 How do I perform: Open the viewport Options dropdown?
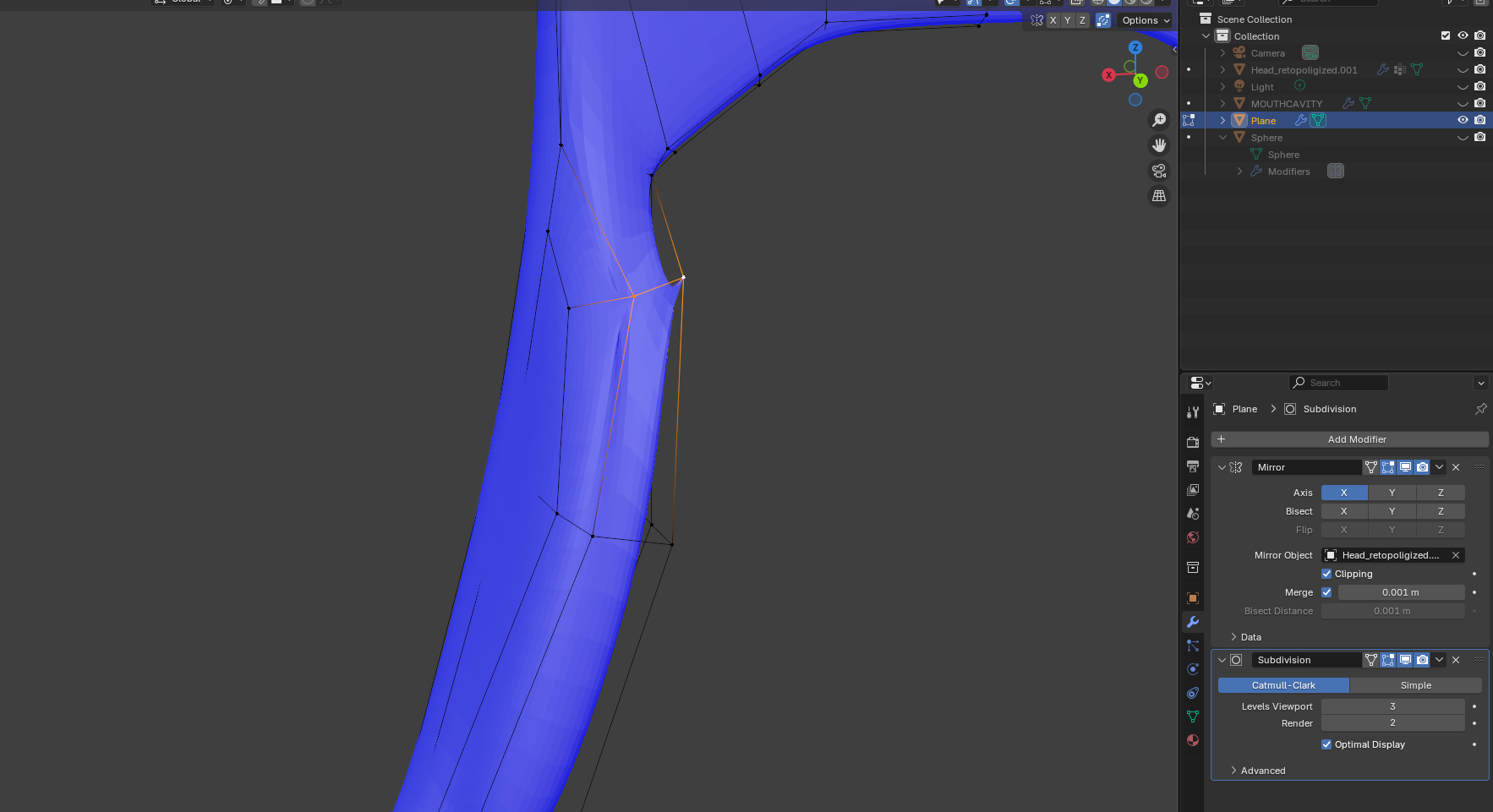[1146, 20]
